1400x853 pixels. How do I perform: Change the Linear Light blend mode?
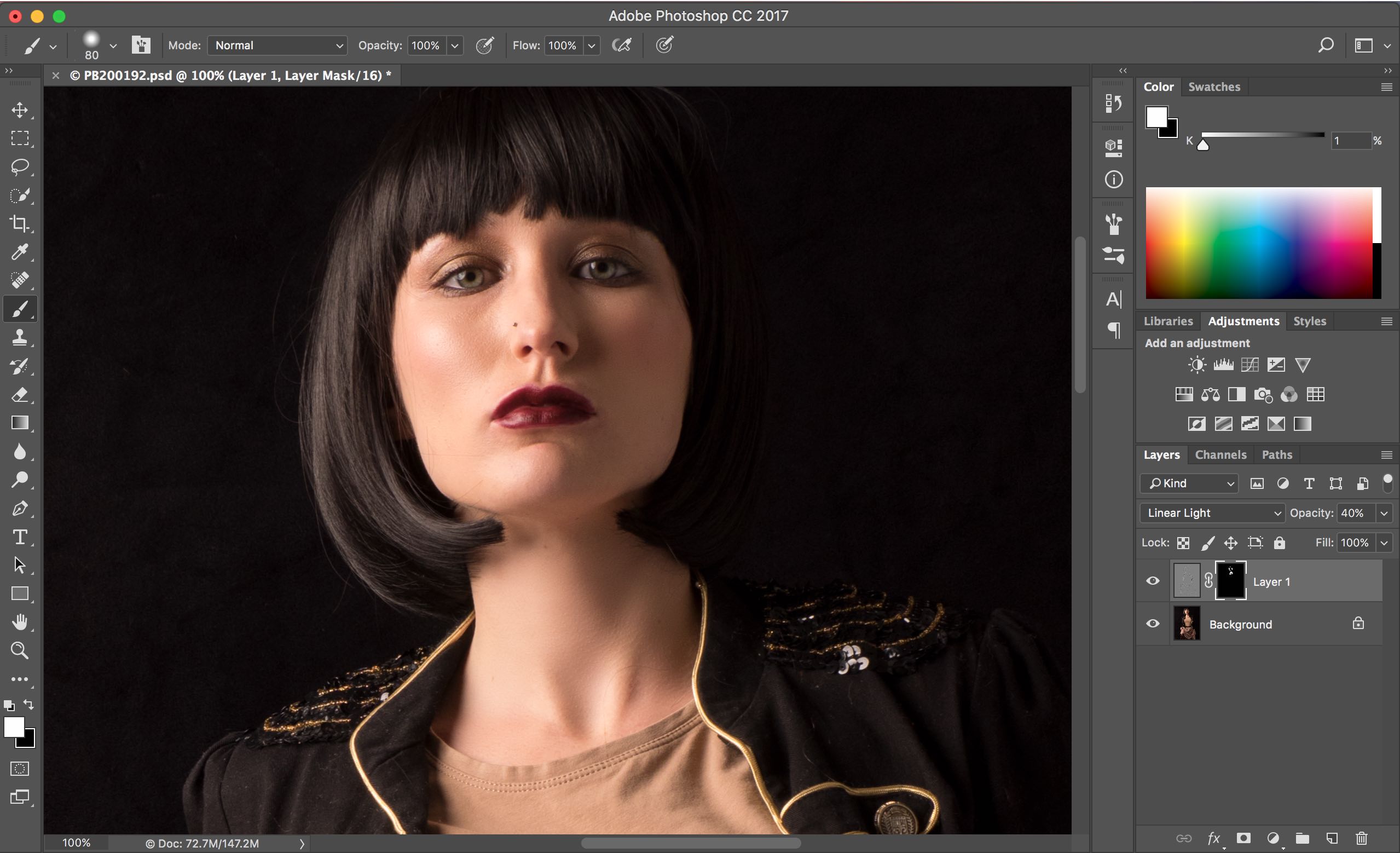coord(1211,512)
